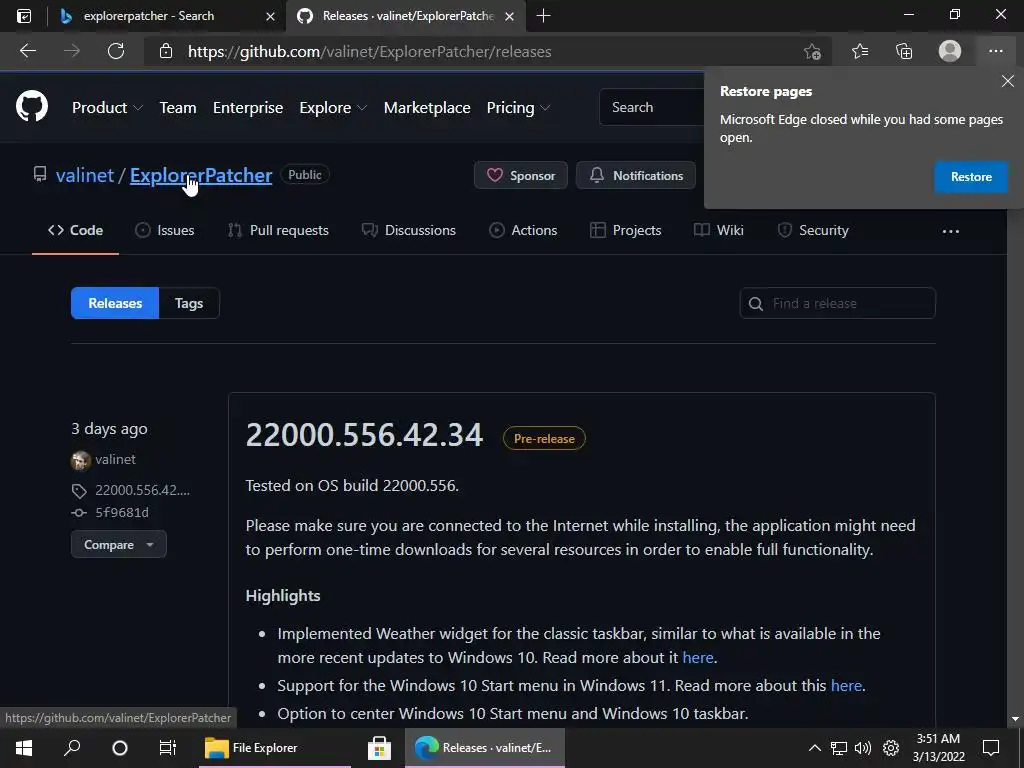1024x768 pixels.
Task: Open Edge Settings and more menu
Action: [995, 51]
